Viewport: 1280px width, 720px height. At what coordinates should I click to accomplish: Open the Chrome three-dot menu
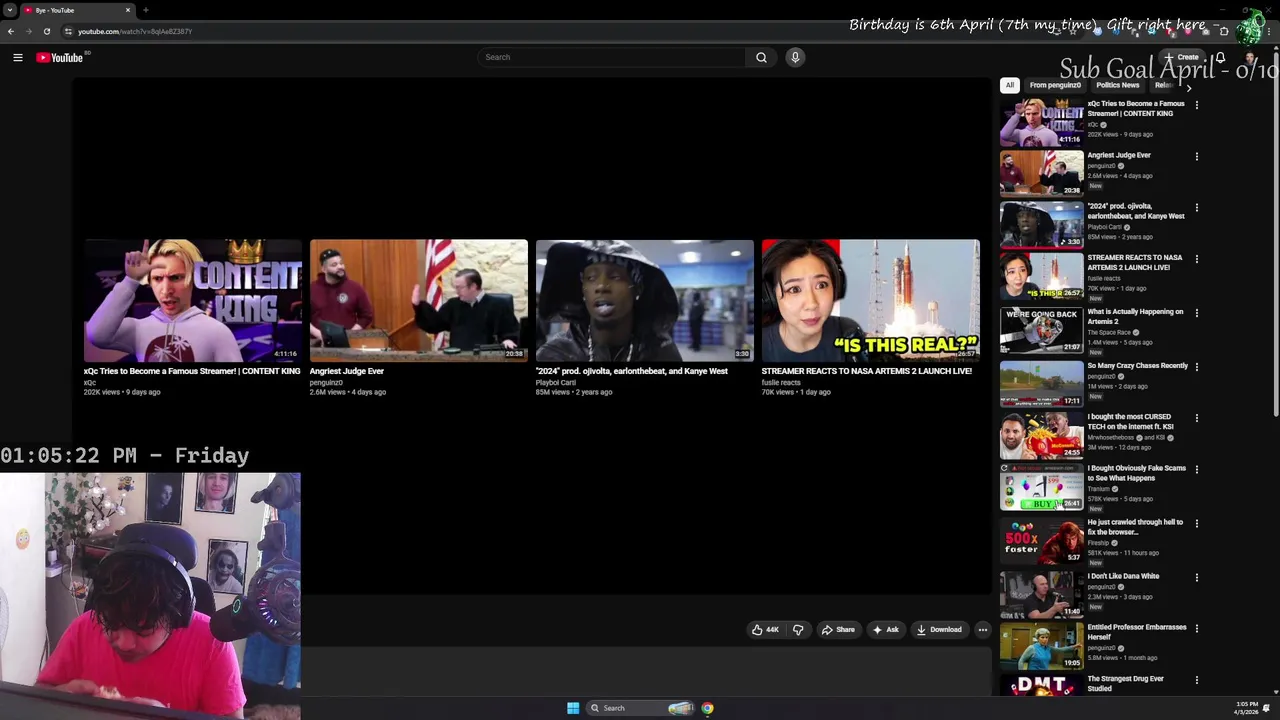pos(1271,31)
